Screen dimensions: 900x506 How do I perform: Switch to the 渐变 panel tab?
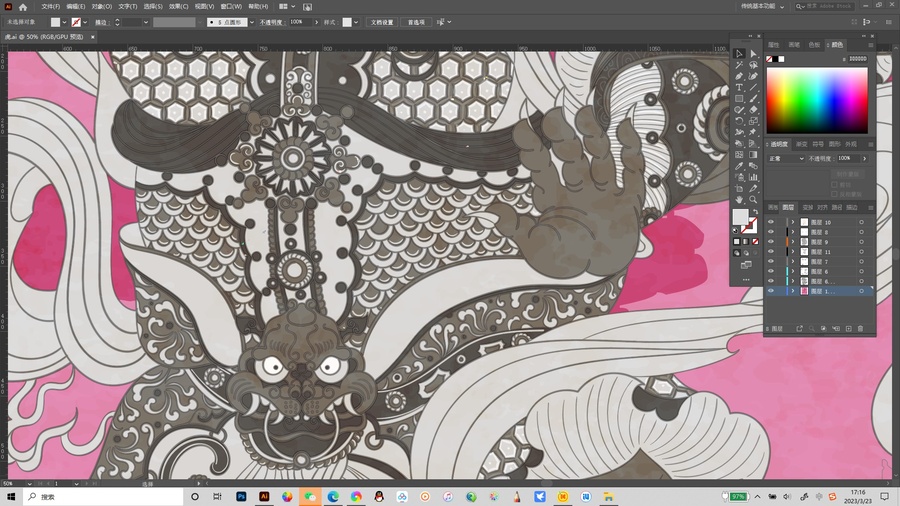801,144
